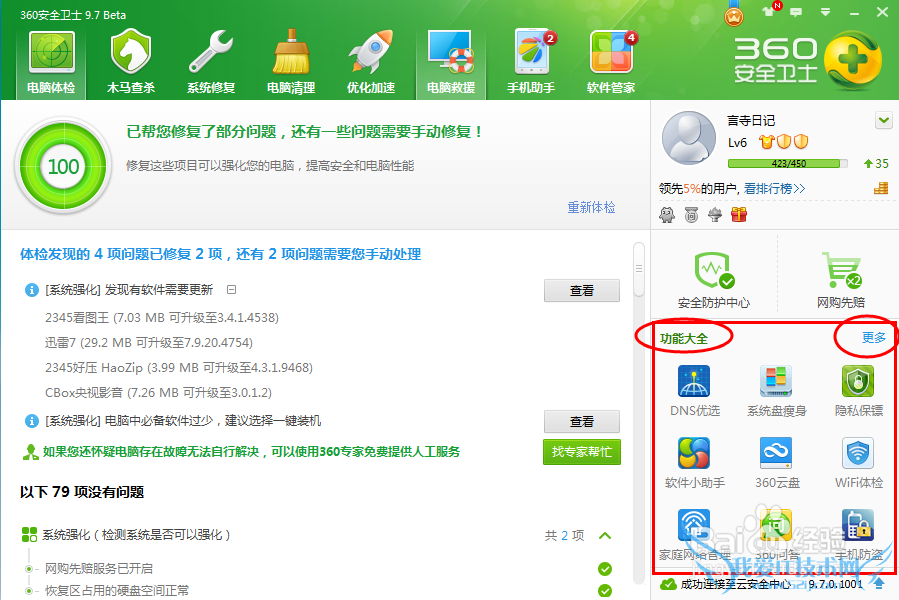Launch DNS优选 tool
Viewport: 899px width, 600px height.
694,391
